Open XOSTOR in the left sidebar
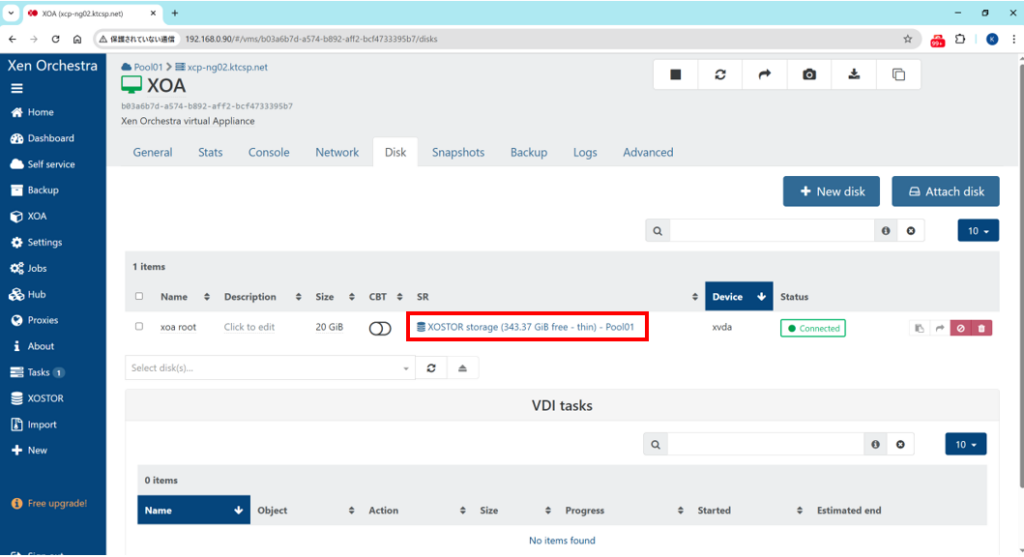Image resolution: width=1024 pixels, height=557 pixels. (45, 398)
